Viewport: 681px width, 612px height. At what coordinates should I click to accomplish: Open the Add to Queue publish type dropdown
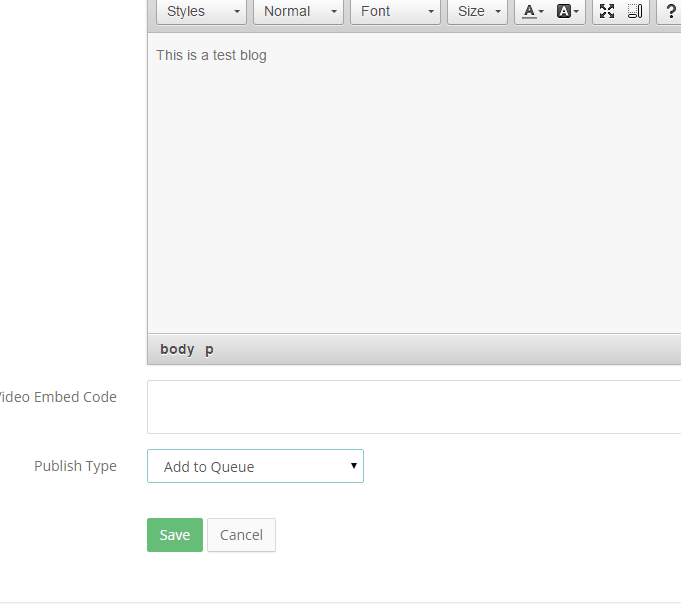coord(255,466)
